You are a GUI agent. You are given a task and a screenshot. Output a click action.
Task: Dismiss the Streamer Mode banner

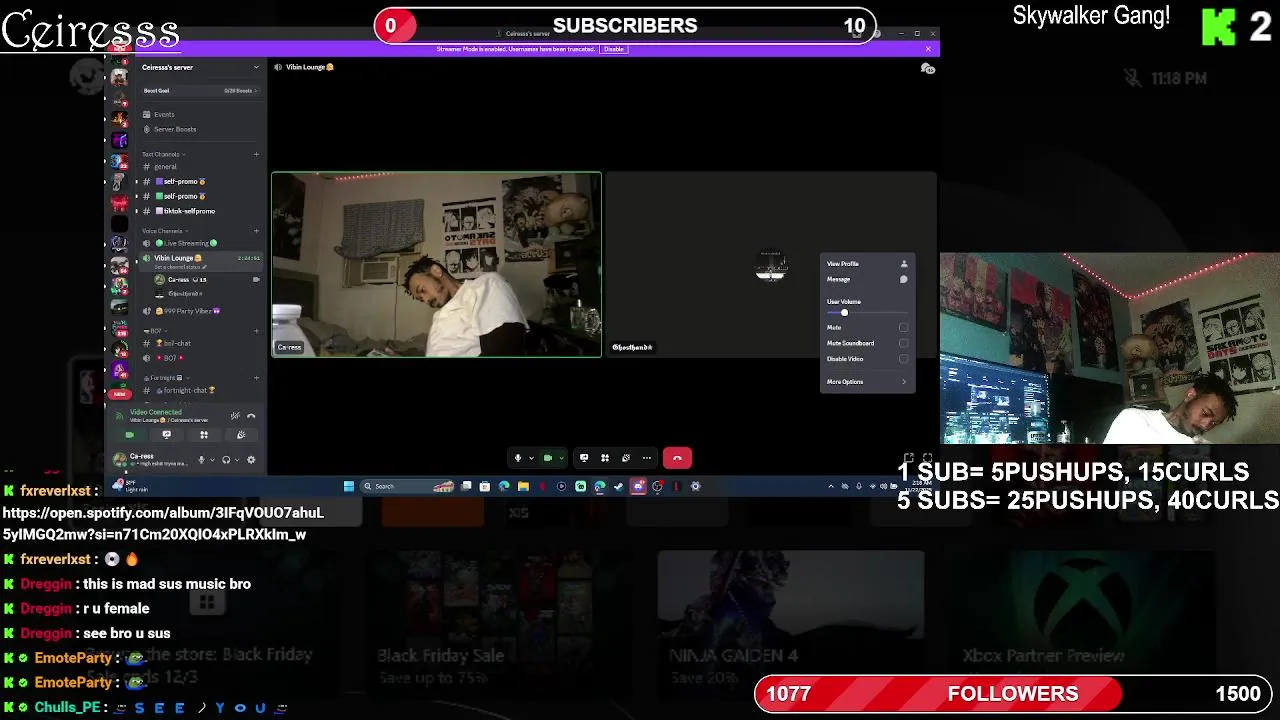(928, 49)
